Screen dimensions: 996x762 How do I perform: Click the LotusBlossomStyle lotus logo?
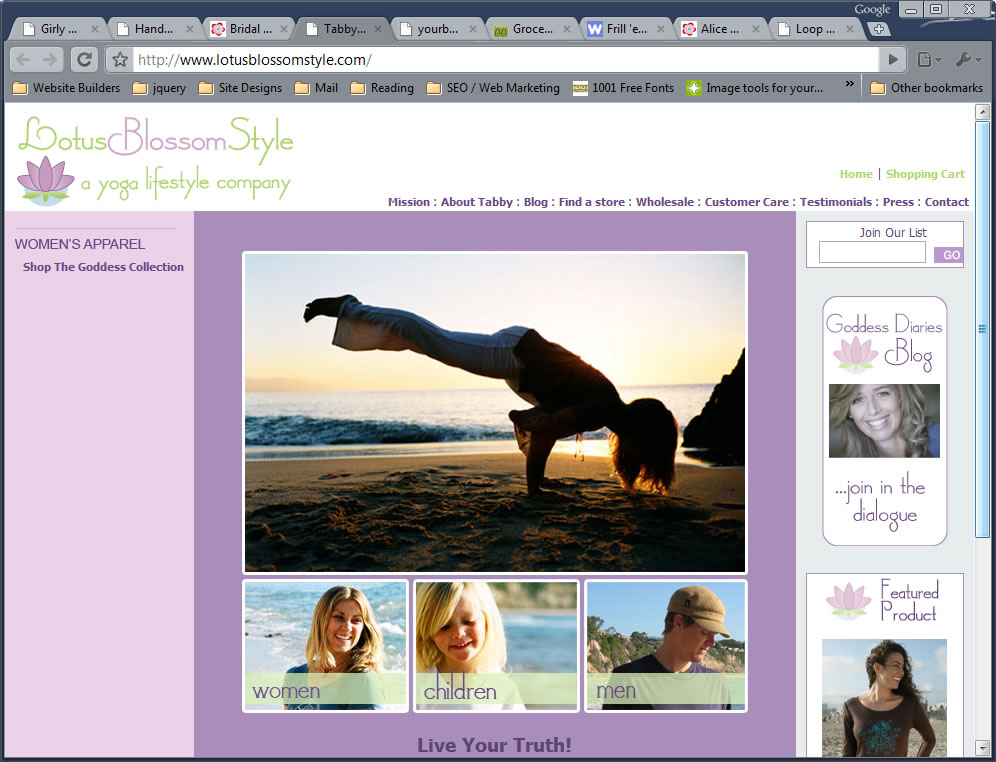tap(45, 181)
